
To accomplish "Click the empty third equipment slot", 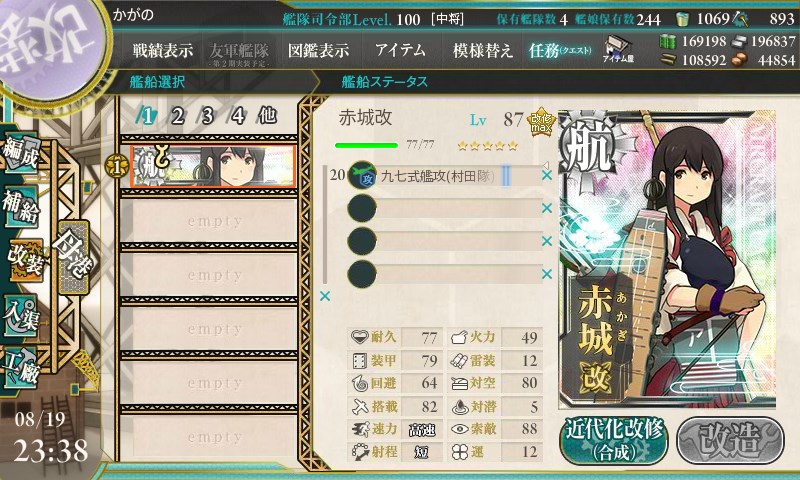I will click(444, 241).
